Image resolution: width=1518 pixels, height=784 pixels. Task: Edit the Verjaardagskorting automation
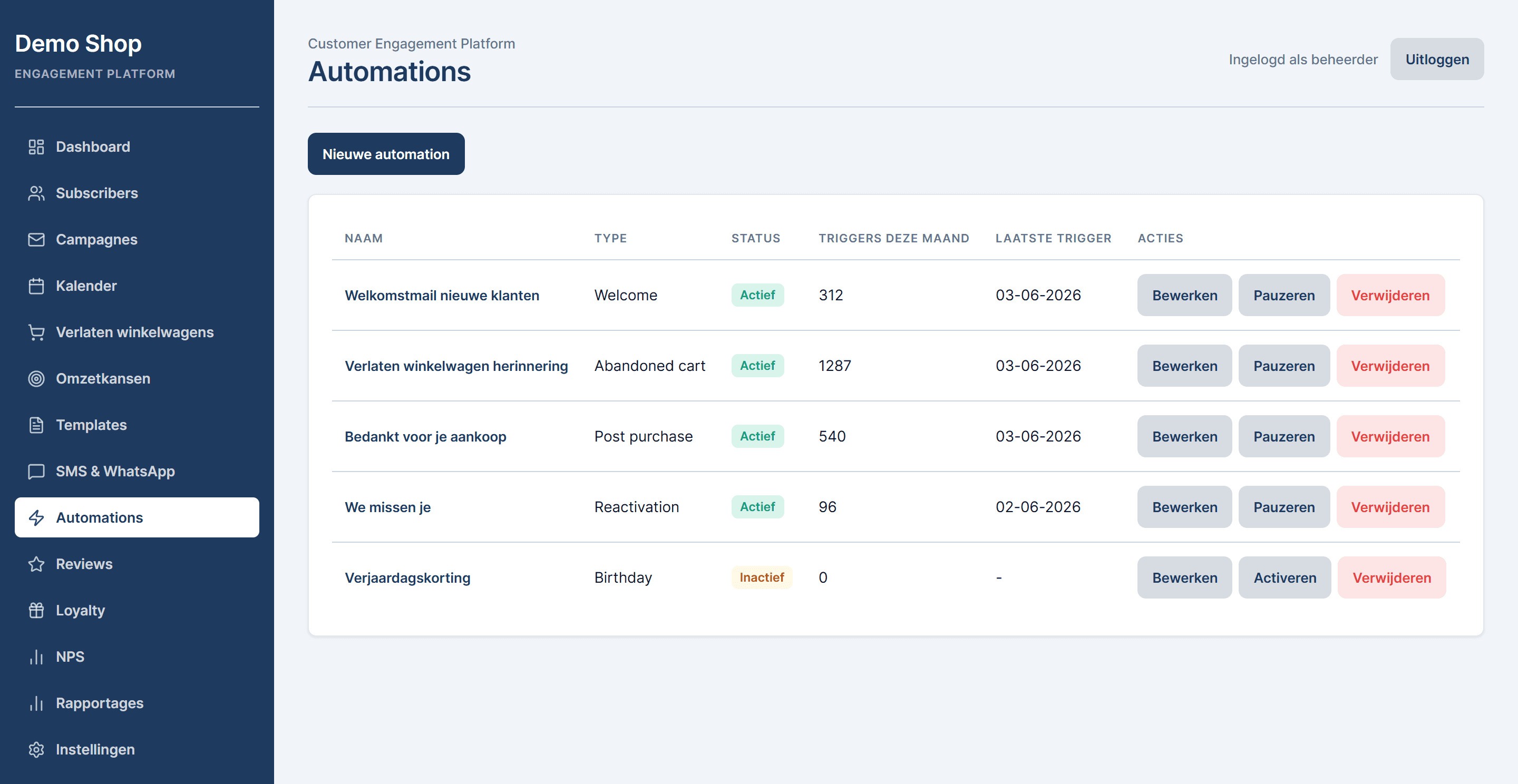[1184, 578]
